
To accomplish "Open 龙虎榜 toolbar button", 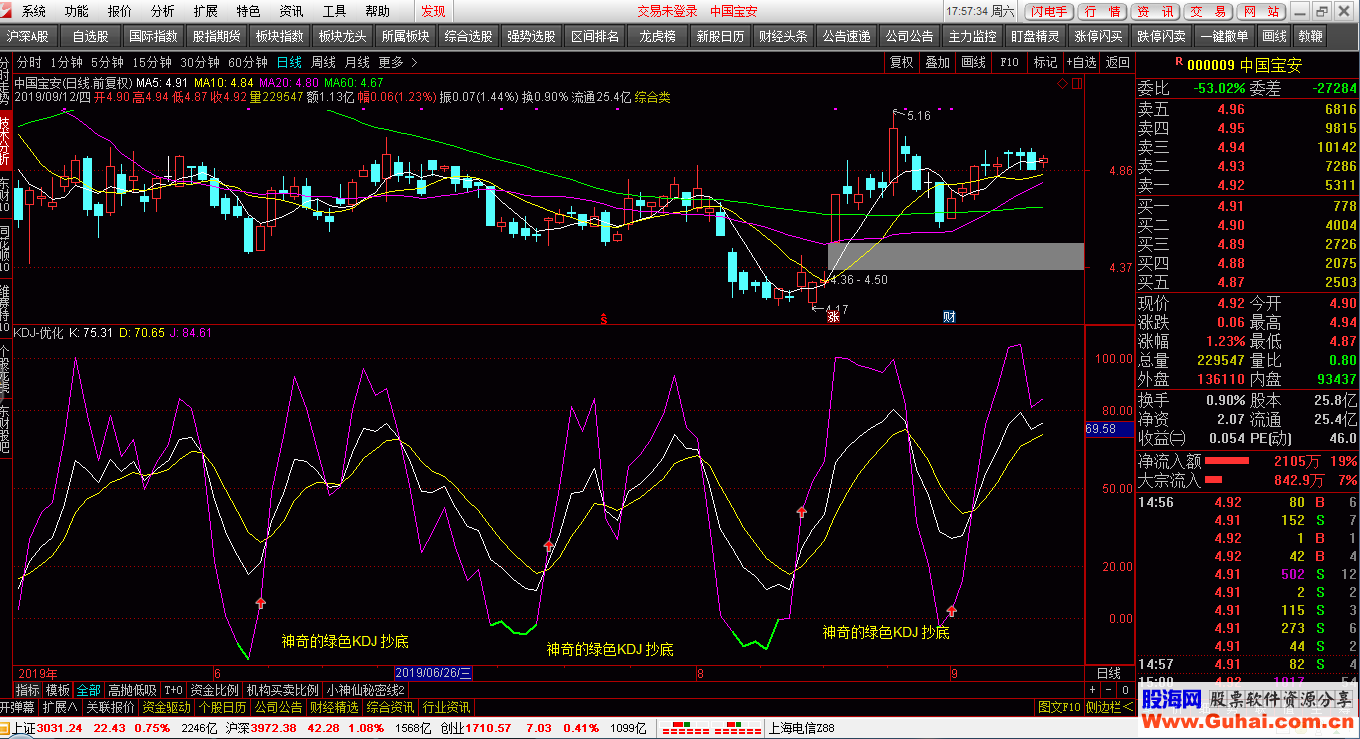I will point(658,36).
